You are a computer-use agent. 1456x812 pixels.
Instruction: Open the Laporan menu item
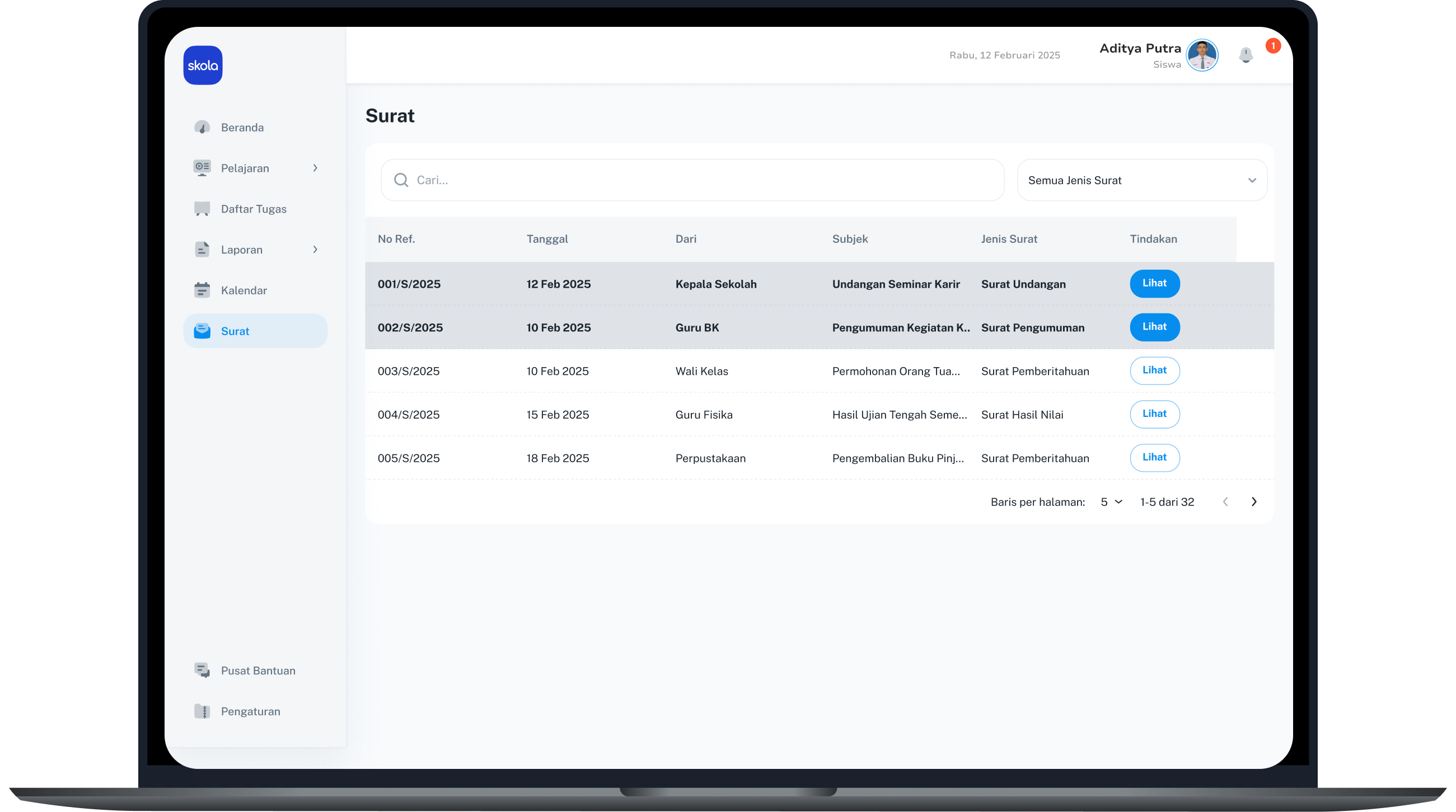(241, 249)
